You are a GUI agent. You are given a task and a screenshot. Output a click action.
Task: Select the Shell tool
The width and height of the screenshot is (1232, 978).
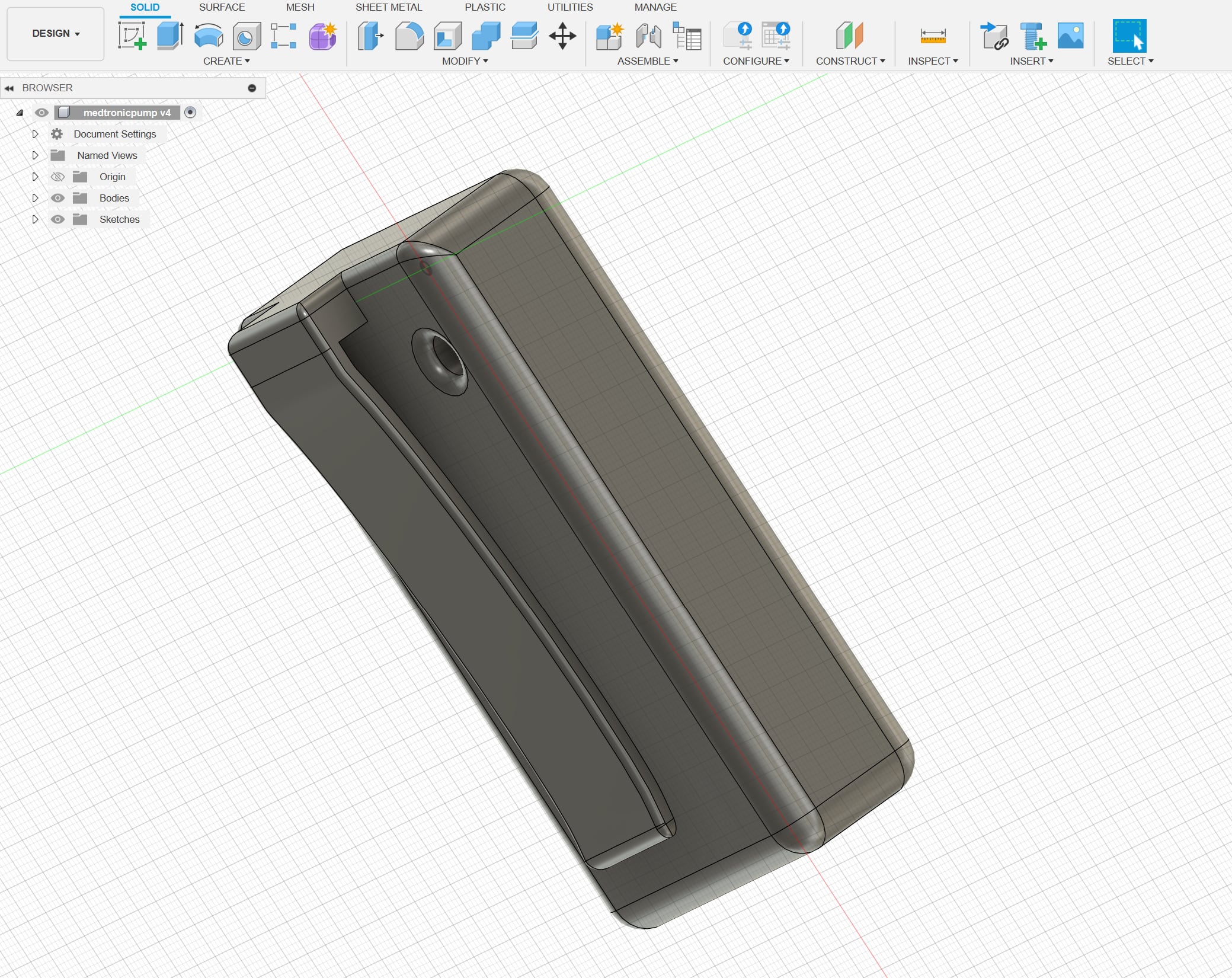(448, 36)
